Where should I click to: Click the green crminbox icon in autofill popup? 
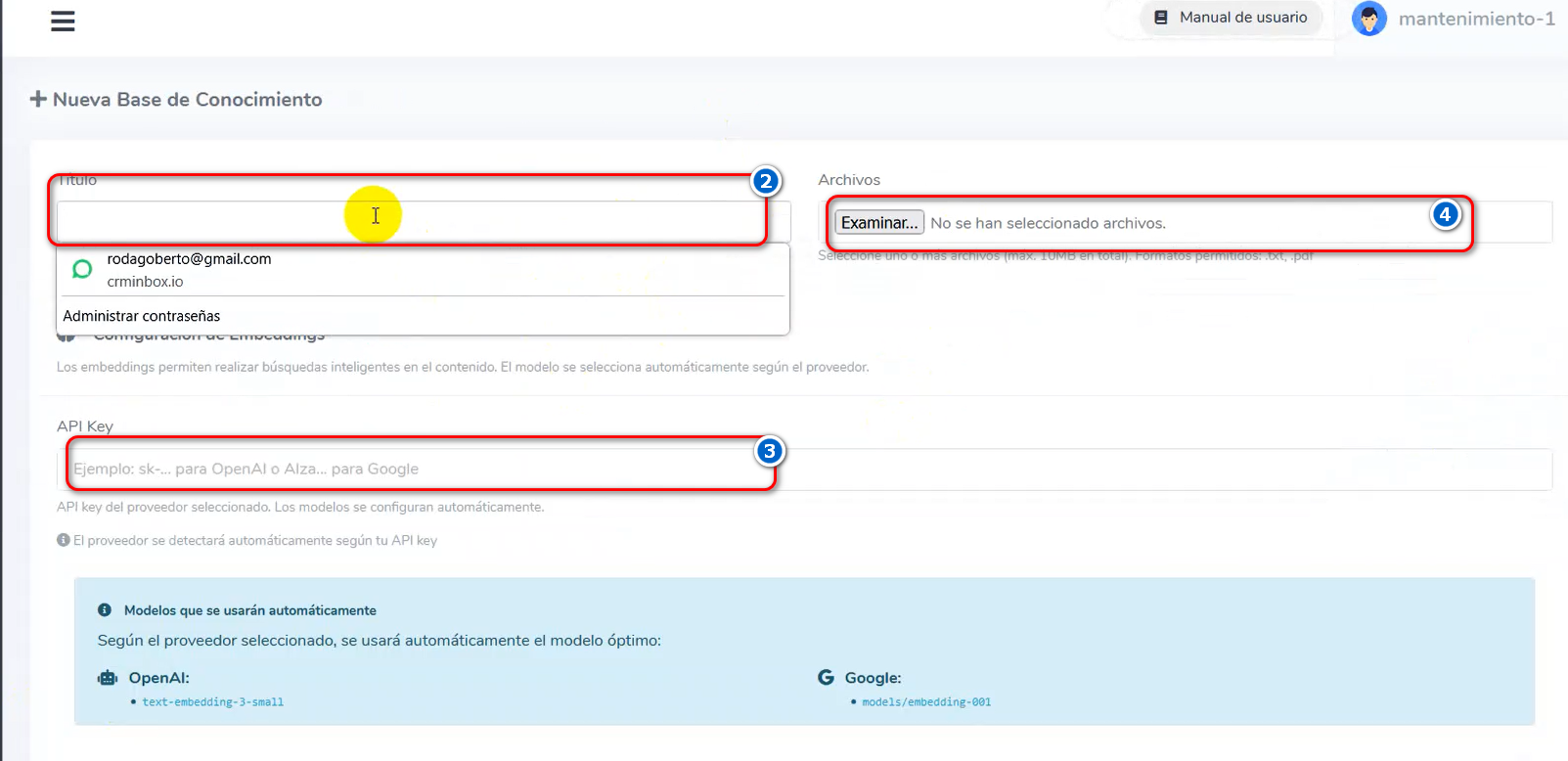[82, 269]
